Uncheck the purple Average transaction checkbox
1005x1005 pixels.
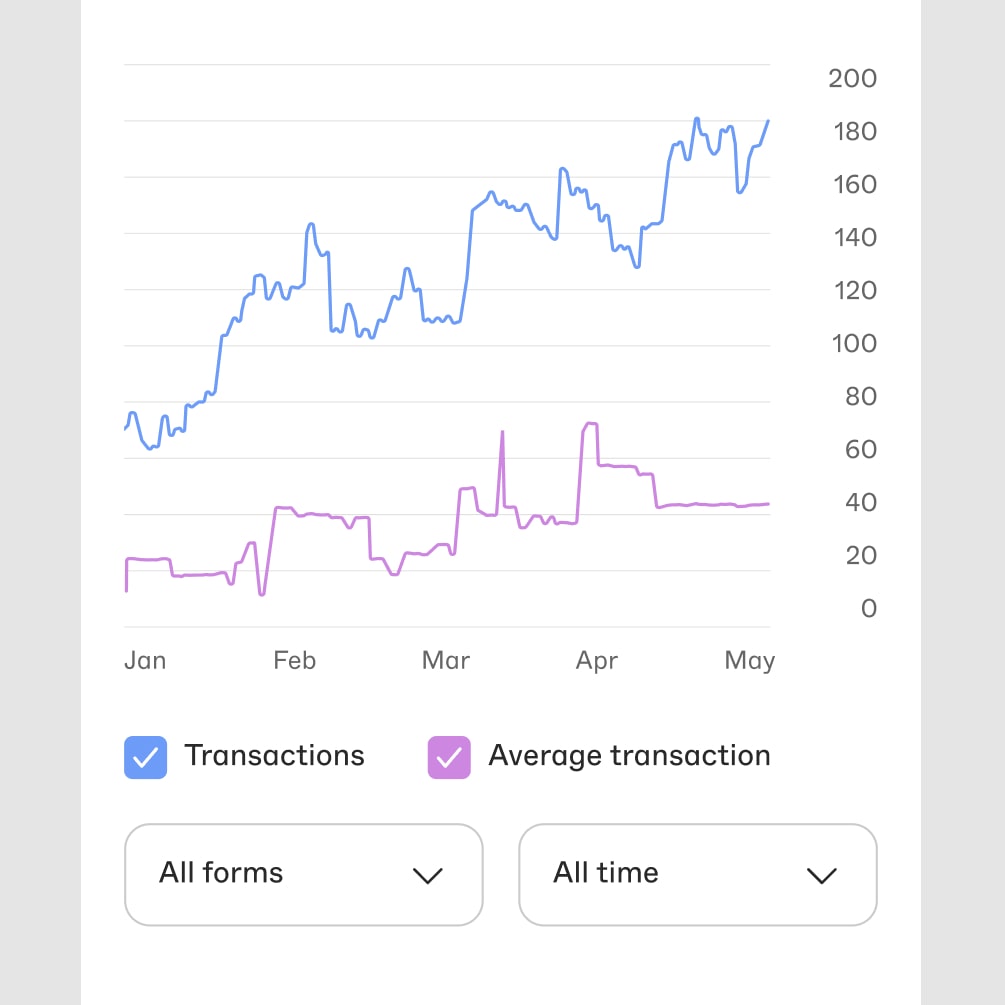pos(449,757)
